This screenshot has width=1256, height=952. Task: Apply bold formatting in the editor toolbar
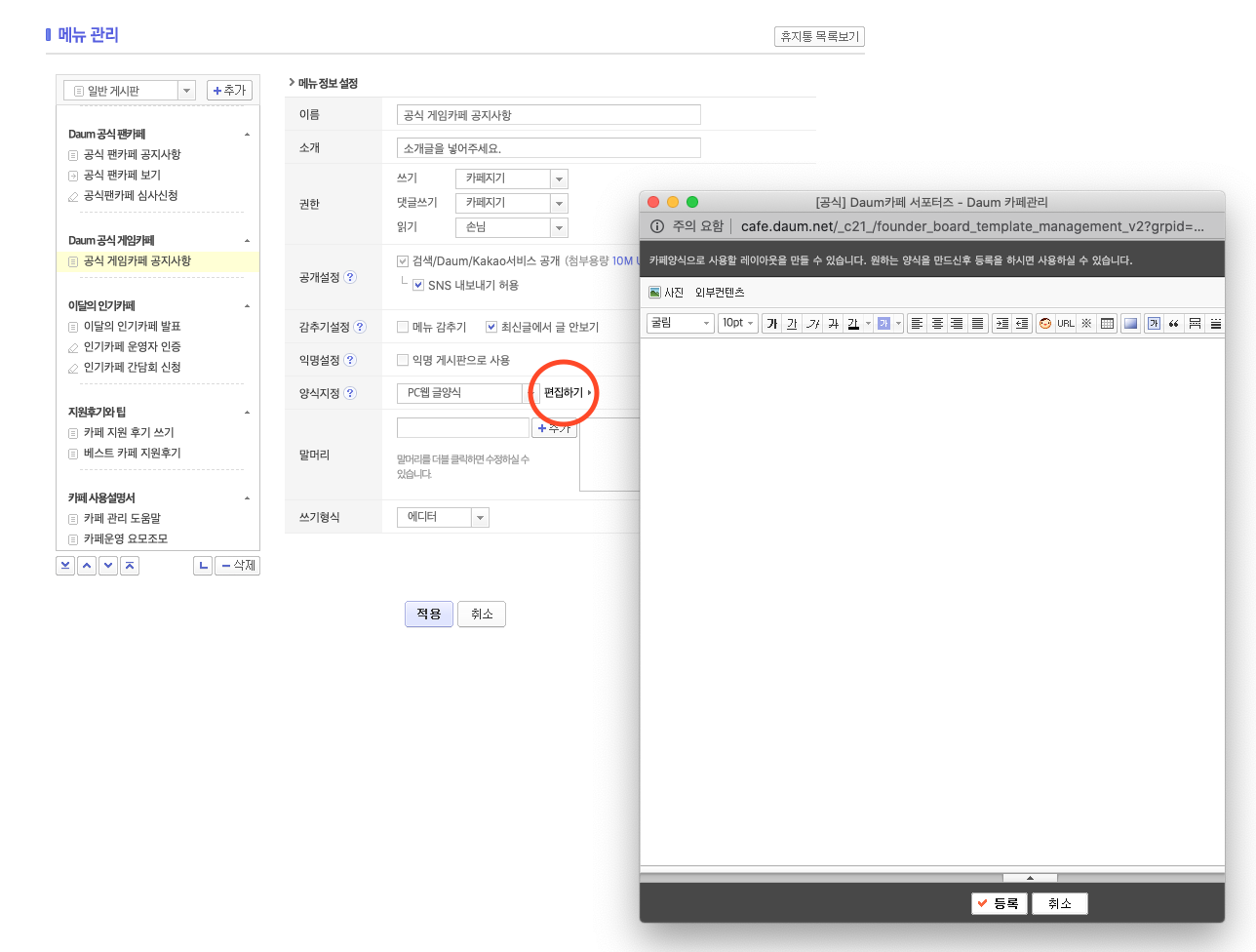[x=772, y=324]
